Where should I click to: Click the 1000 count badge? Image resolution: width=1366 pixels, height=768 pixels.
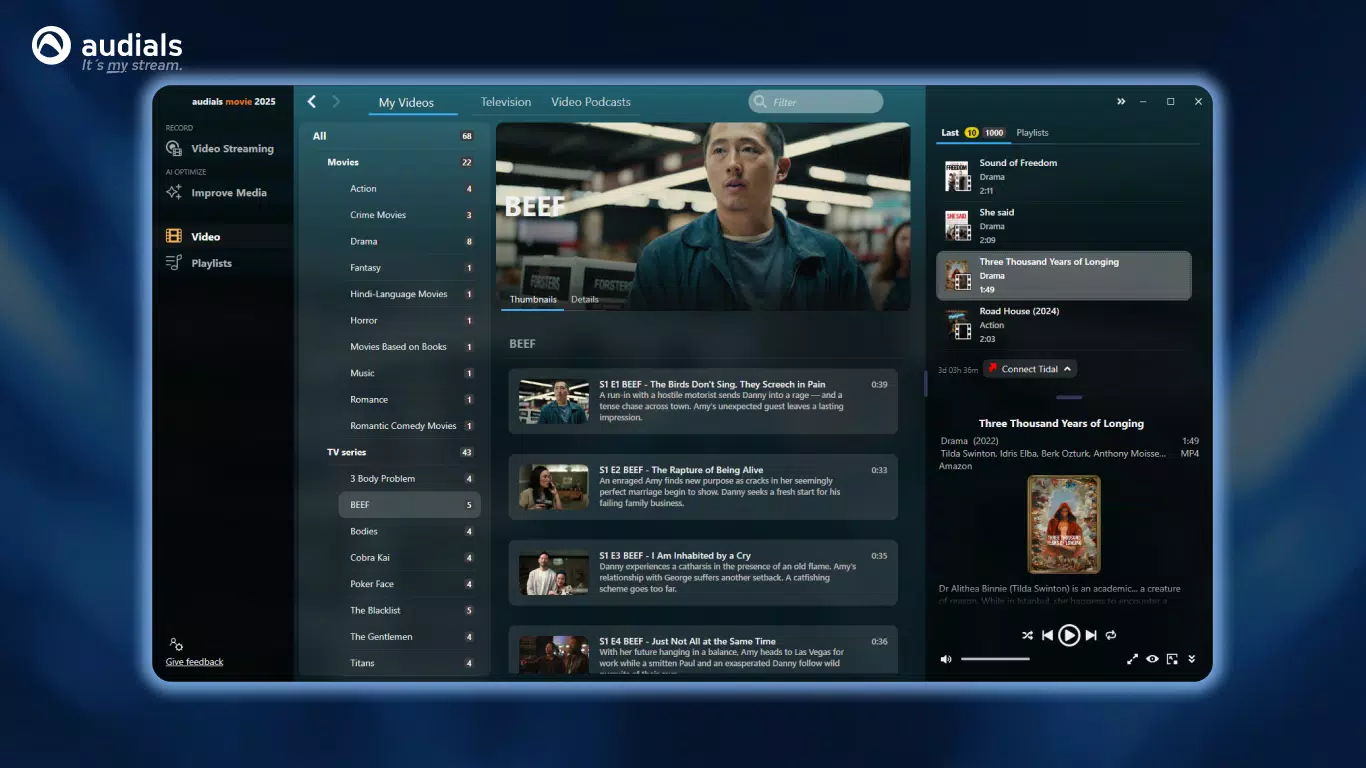point(994,132)
